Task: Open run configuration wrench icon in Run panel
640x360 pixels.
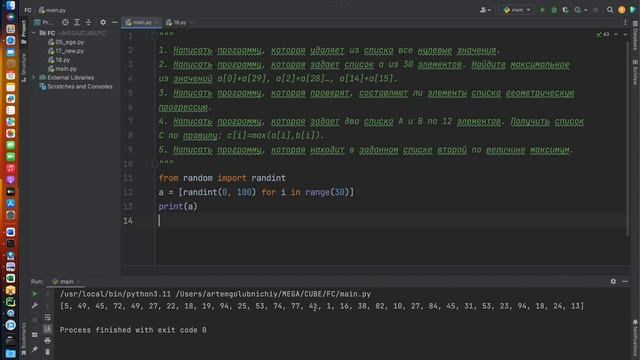Action: (35, 305)
